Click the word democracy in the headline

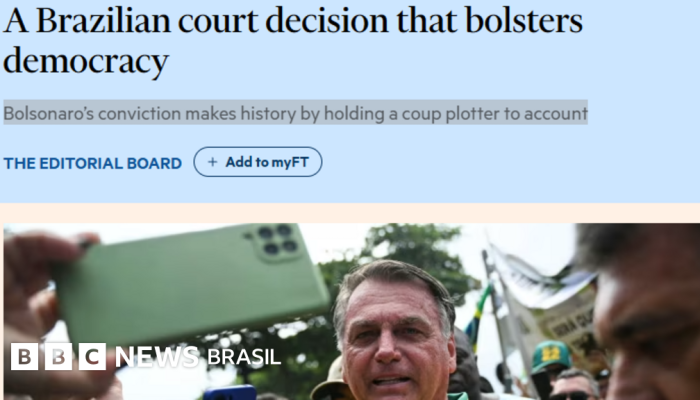86,61
